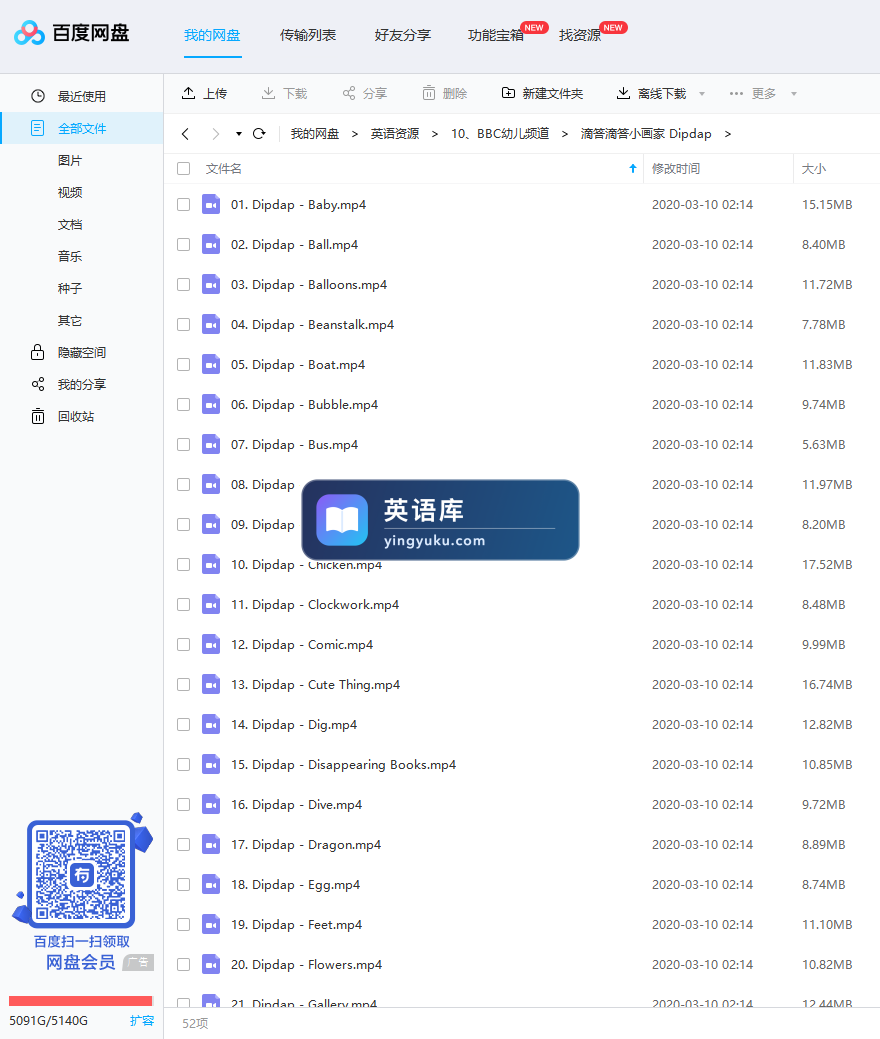
Task: Click 扩容 to expand storage
Action: (142, 1020)
